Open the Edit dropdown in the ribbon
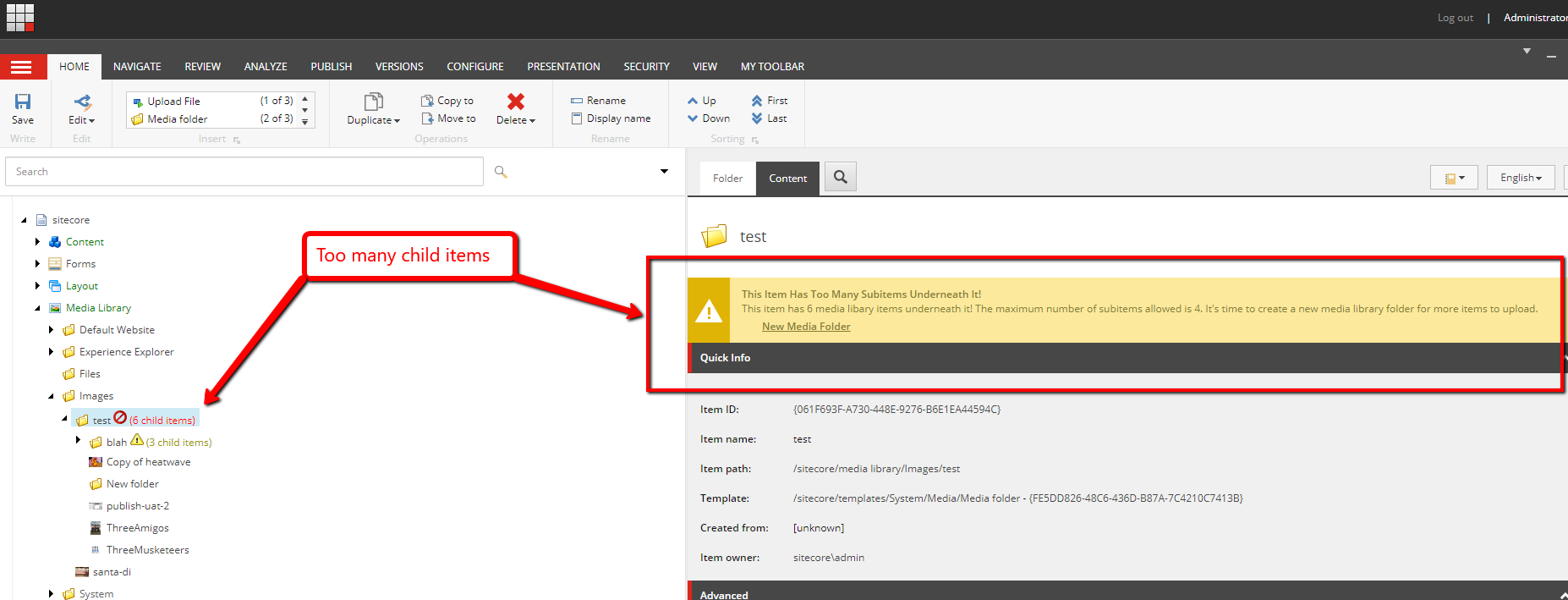1568x600 pixels. (x=81, y=120)
